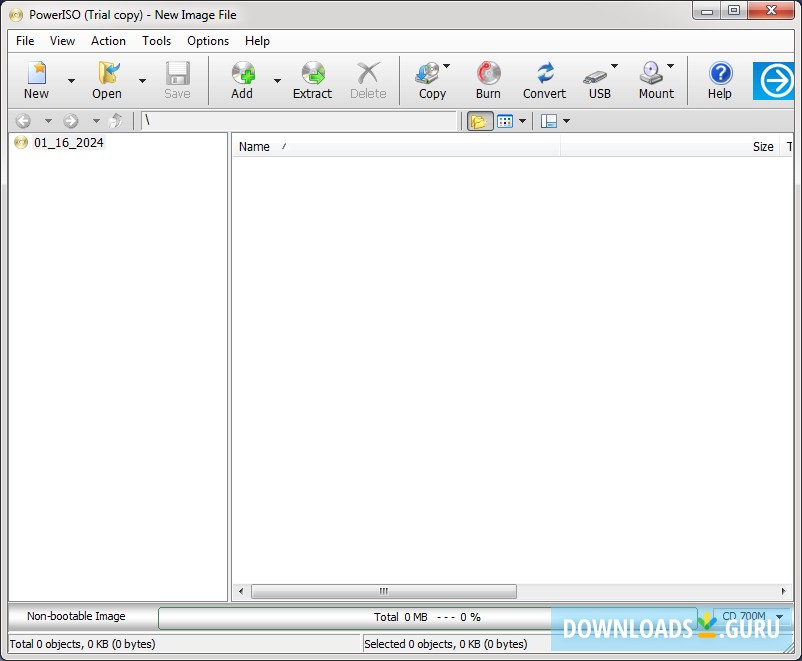Click the Help question mark icon
Screen dimensions: 802x661
(x=720, y=73)
